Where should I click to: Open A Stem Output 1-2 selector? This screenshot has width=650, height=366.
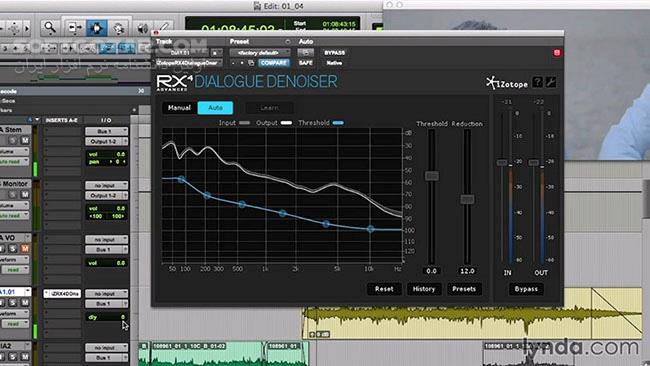coord(107,141)
